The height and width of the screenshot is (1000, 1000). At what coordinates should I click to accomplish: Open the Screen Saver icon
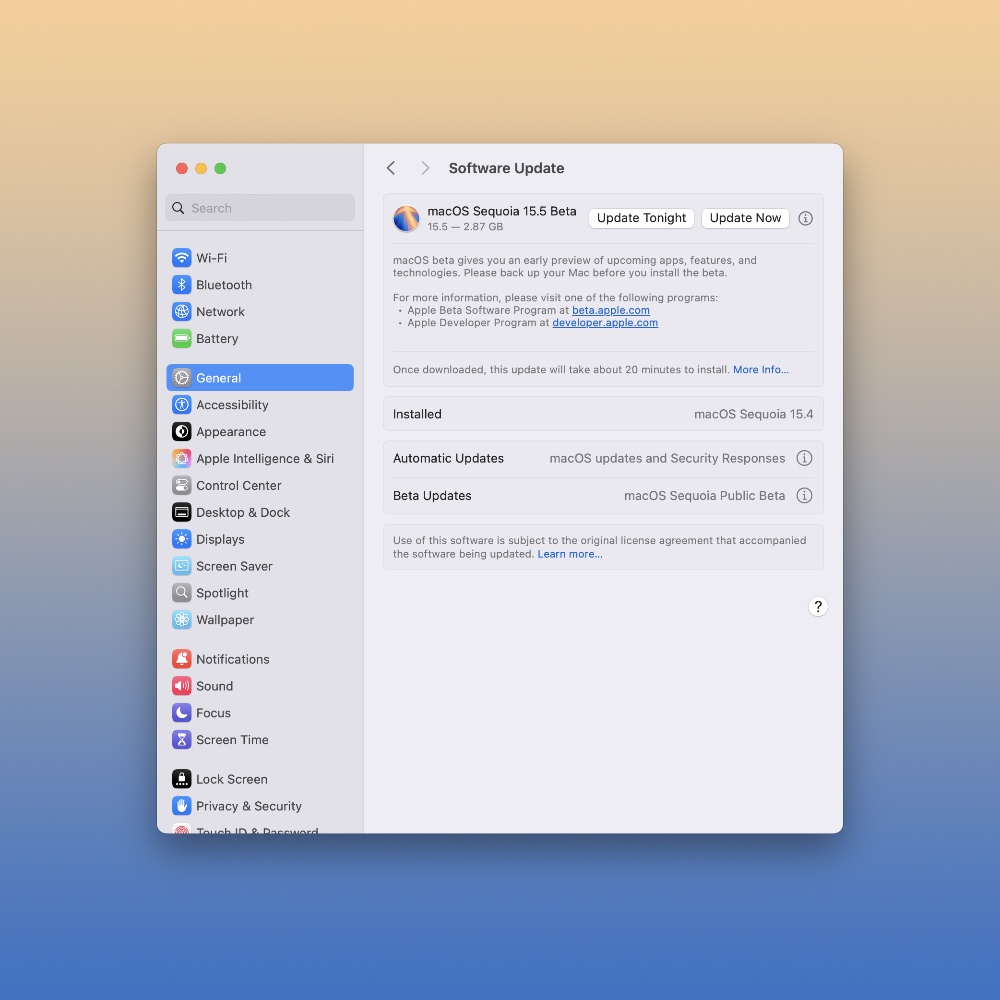click(x=181, y=566)
